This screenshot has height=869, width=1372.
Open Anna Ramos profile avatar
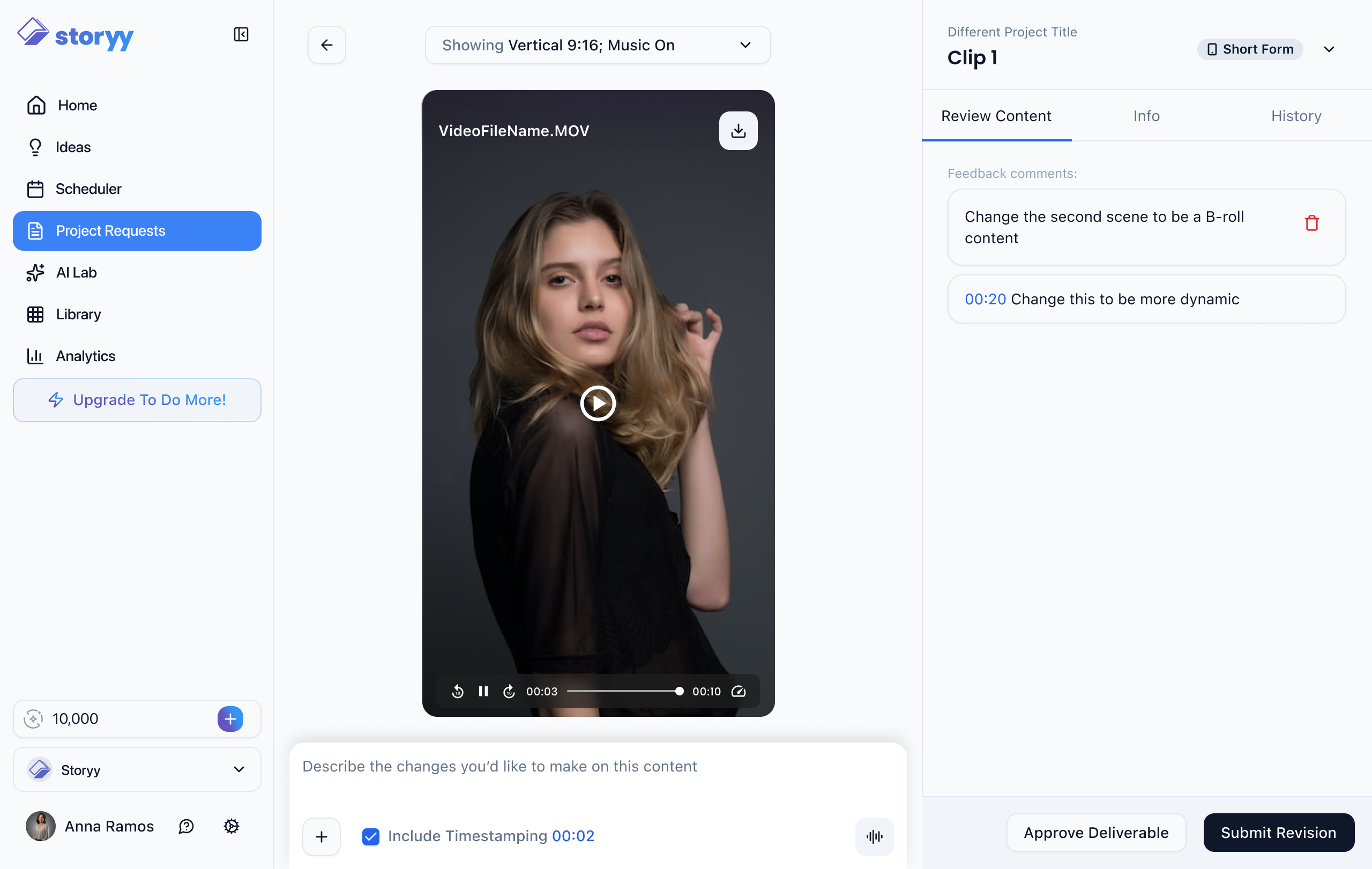40,826
